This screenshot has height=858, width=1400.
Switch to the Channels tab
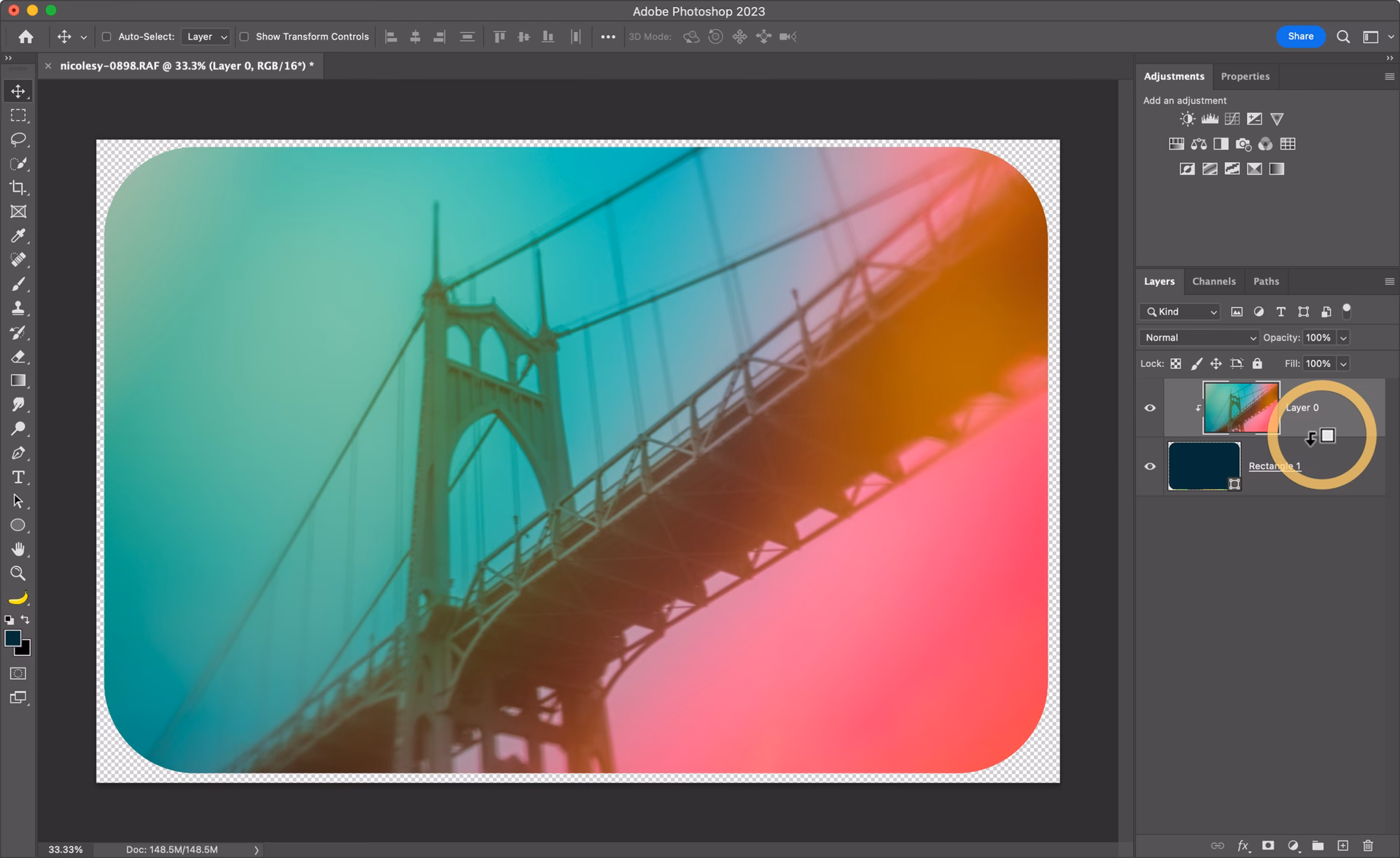[1213, 281]
